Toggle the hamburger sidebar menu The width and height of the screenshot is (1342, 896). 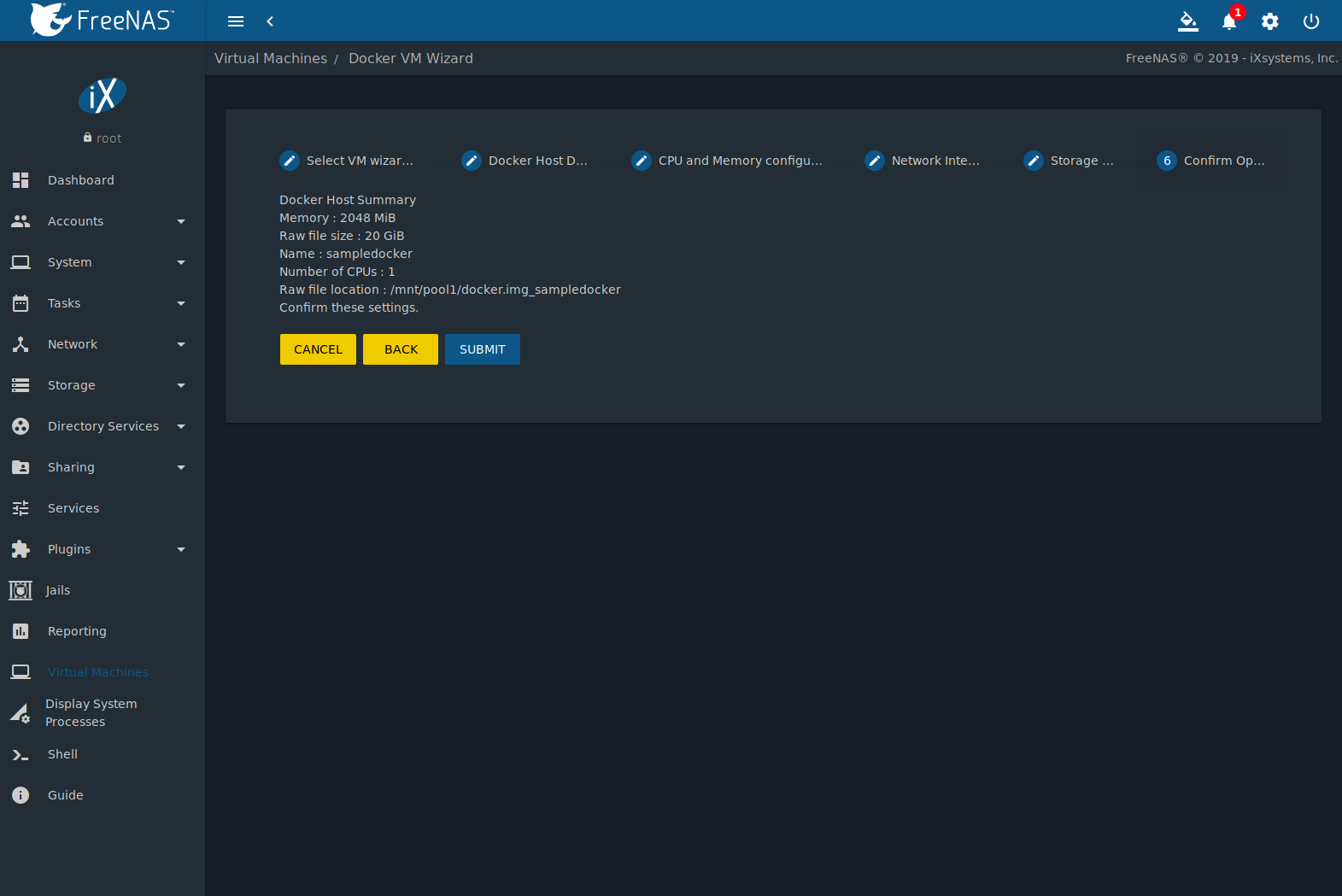(x=236, y=21)
